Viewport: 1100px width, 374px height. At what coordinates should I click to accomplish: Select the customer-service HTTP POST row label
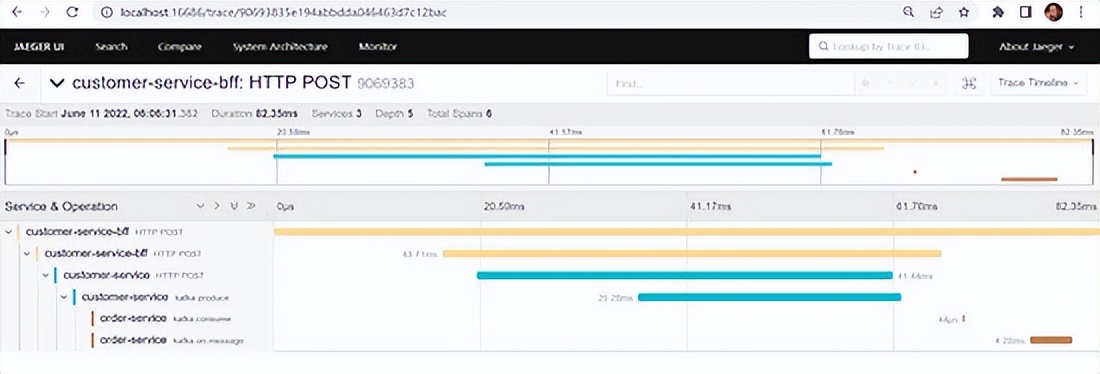[x=134, y=275]
